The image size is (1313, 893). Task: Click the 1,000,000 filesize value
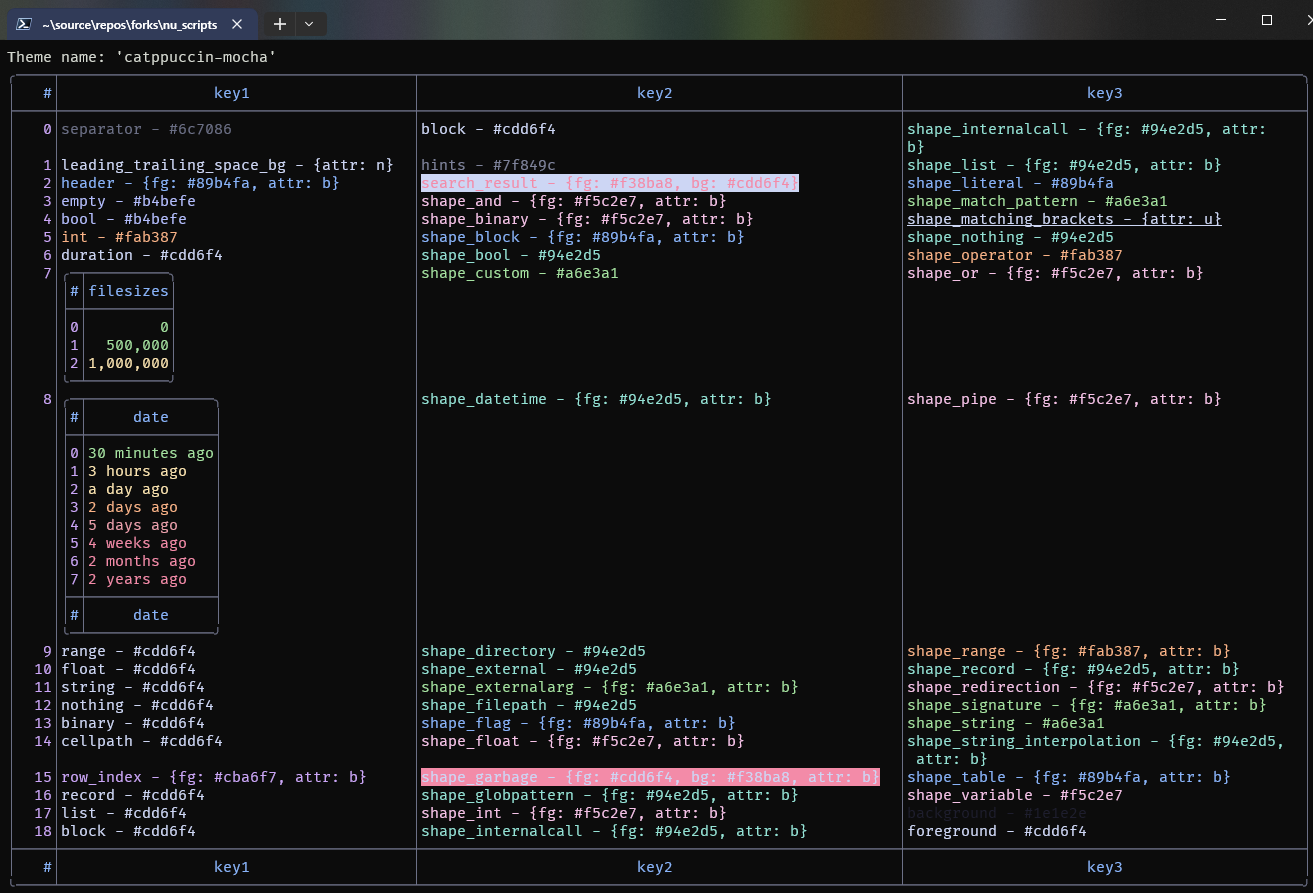coord(128,363)
